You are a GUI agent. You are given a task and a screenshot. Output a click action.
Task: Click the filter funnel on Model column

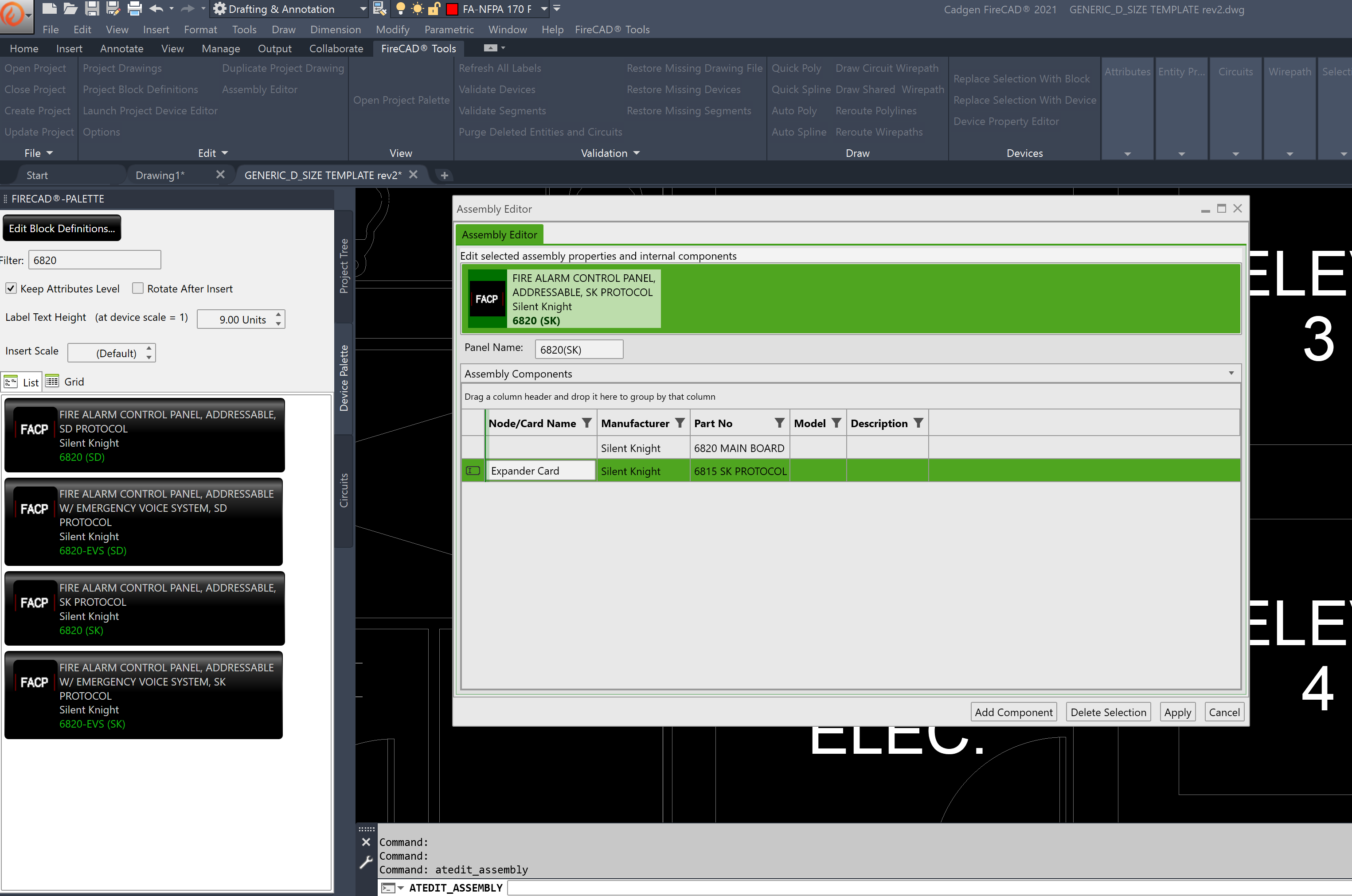836,423
